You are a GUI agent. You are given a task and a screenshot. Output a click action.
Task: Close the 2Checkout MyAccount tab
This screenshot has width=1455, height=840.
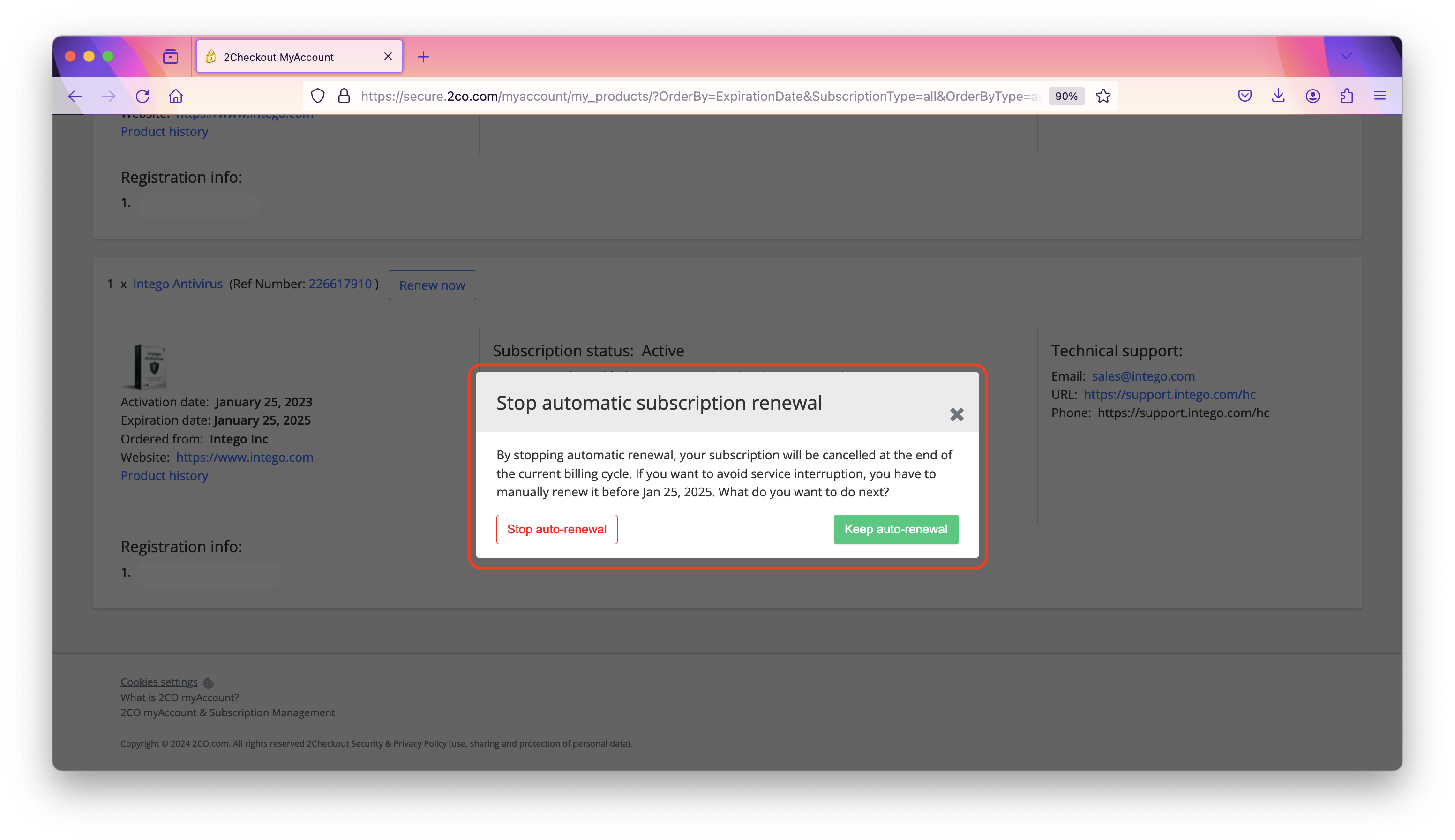tap(388, 56)
